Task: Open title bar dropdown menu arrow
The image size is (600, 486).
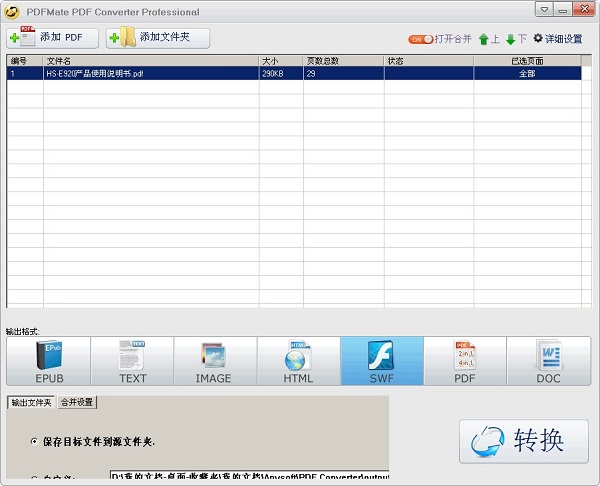Action: point(544,10)
